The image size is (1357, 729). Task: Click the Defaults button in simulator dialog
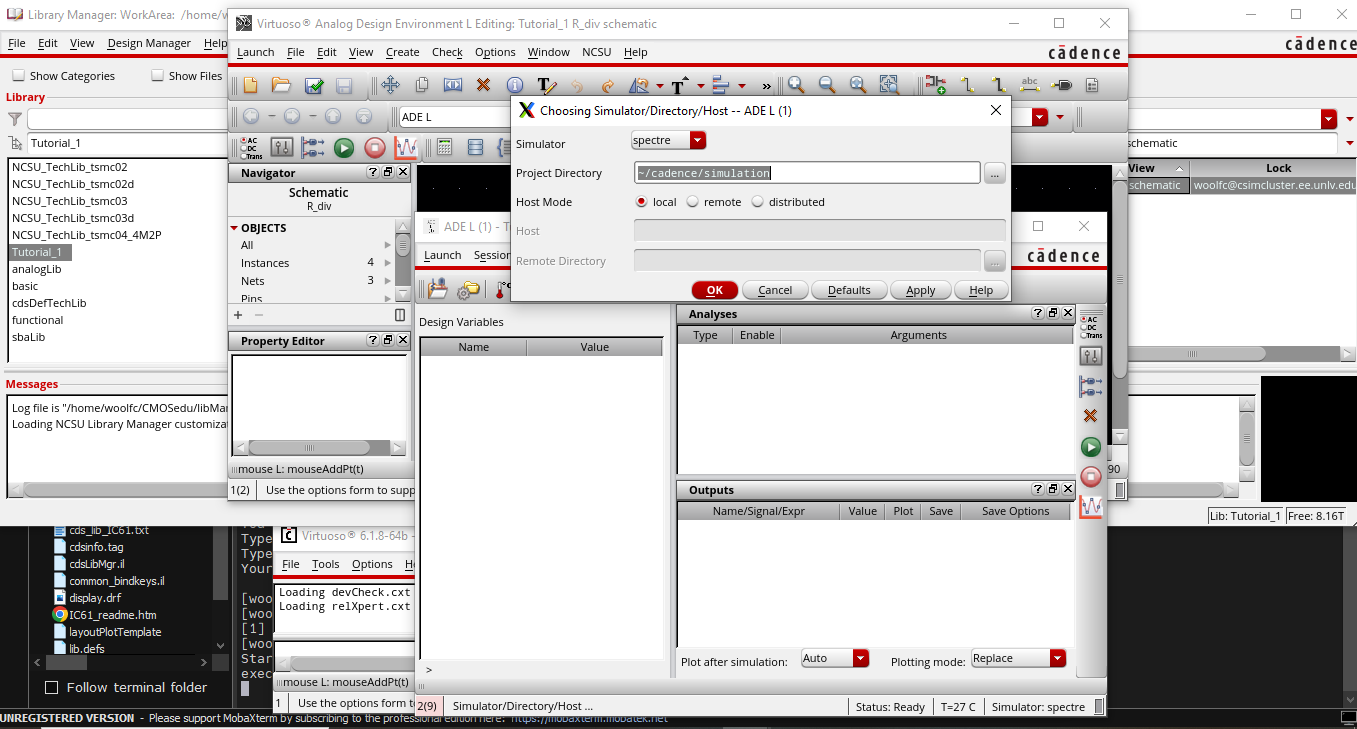[x=849, y=290]
